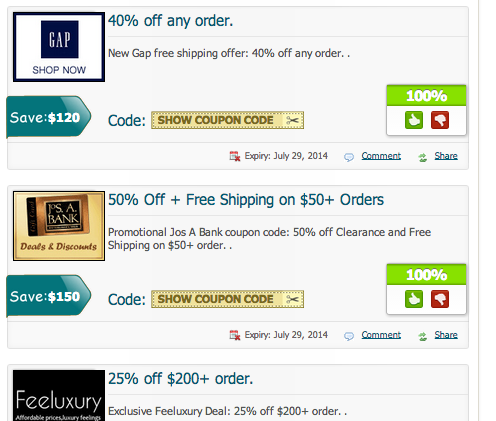Image resolution: width=496 pixels, height=421 pixels.
Task: Click thumbs down on the Gap coupon
Action: click(440, 120)
